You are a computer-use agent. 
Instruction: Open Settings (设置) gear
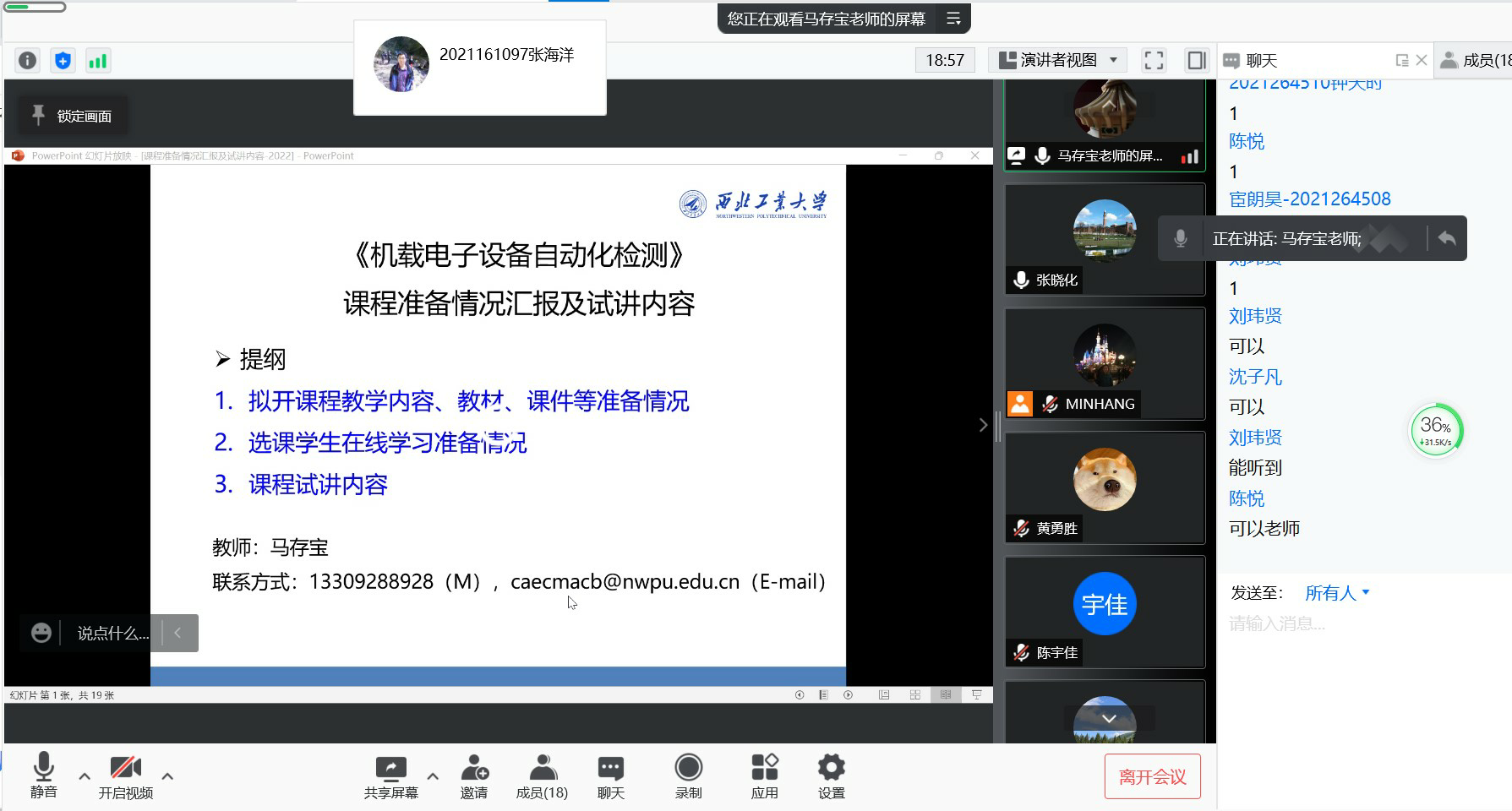(831, 776)
